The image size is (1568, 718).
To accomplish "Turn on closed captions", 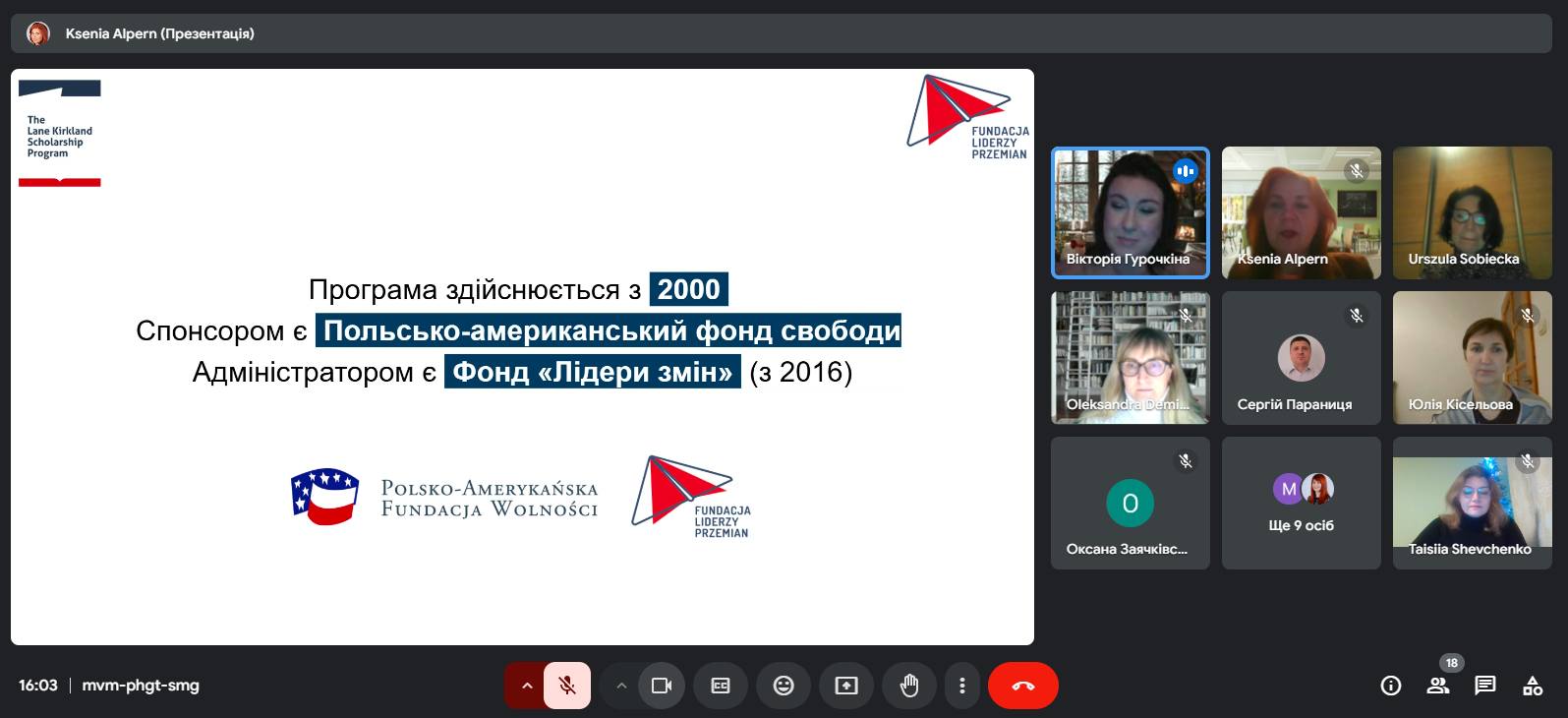I will (721, 686).
